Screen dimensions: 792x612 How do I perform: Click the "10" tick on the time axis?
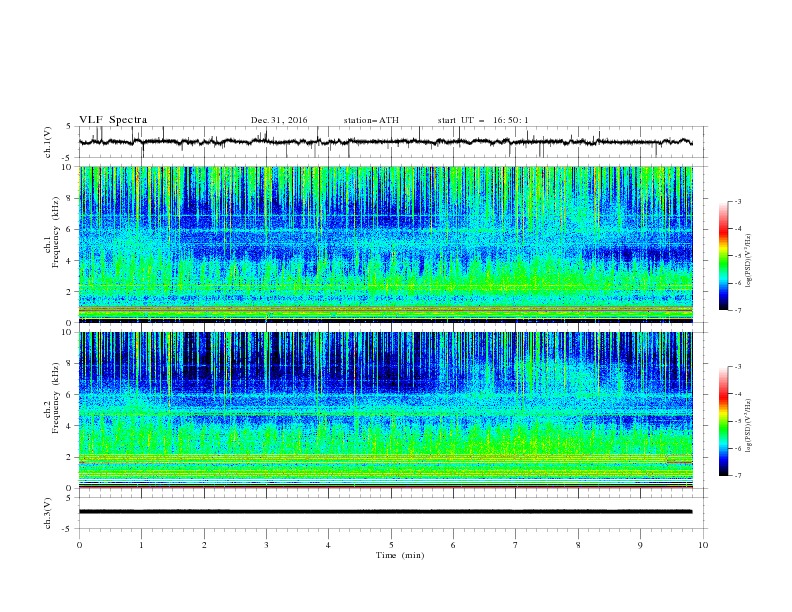703,545
